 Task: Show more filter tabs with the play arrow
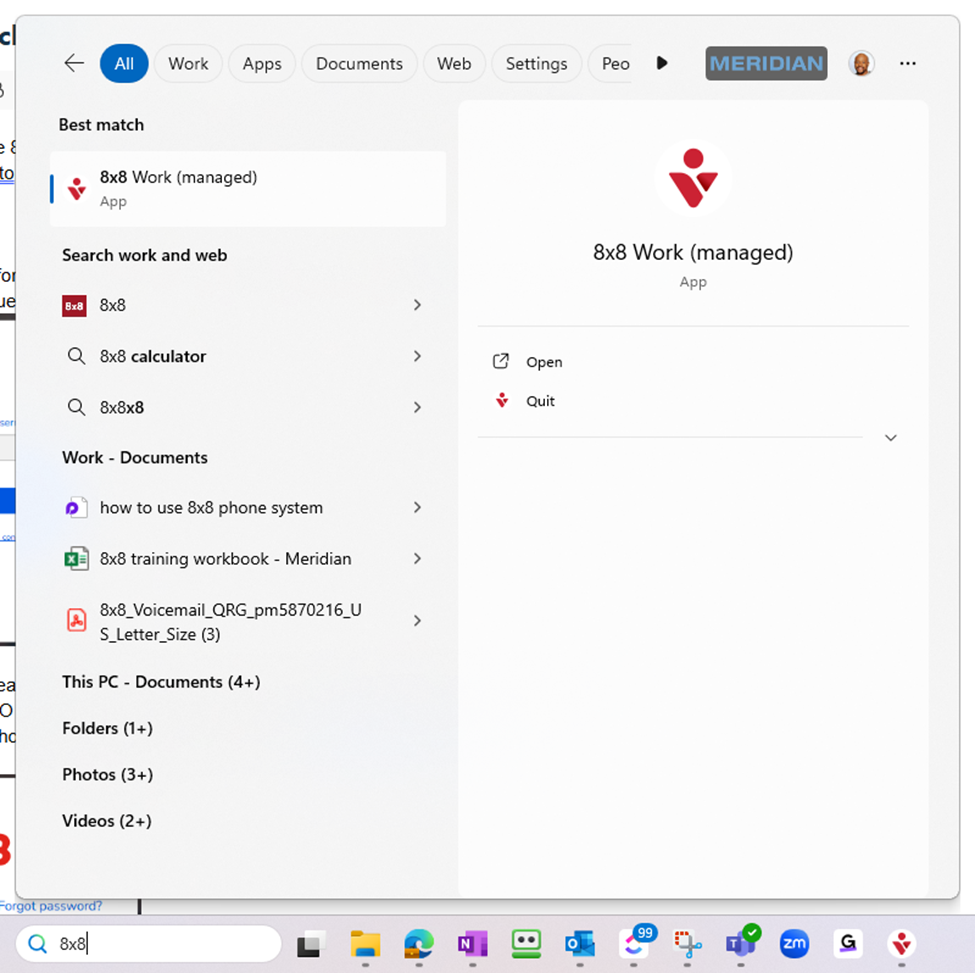[662, 63]
